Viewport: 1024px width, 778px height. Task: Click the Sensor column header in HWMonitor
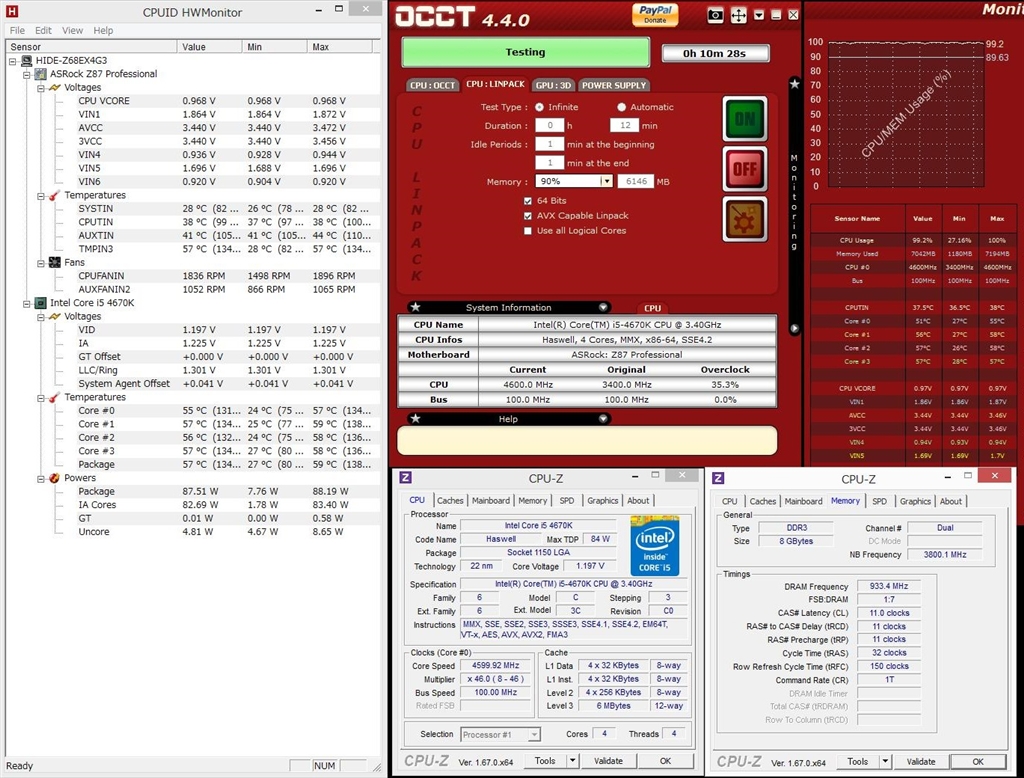[91, 47]
